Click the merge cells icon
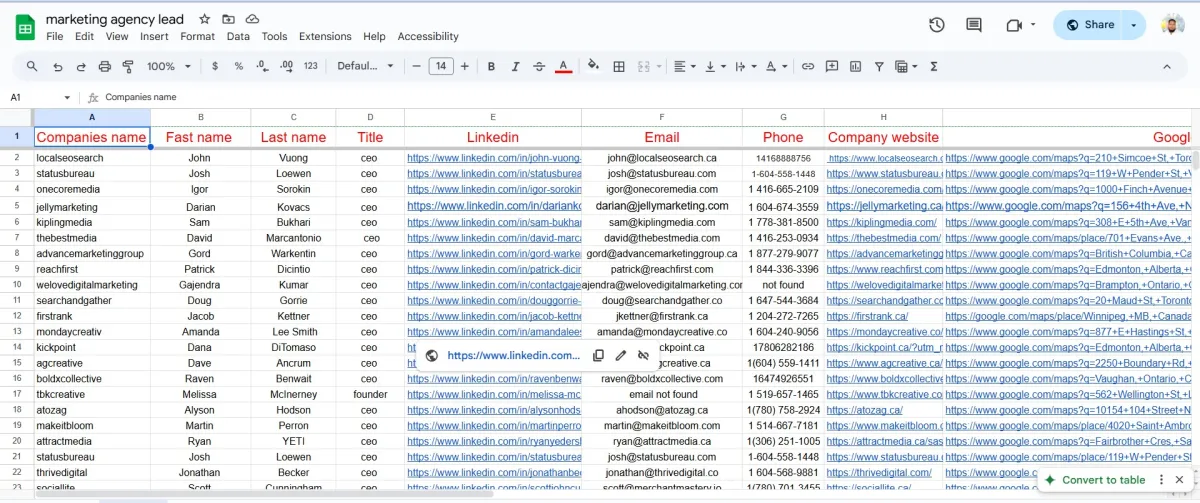 pos(643,66)
